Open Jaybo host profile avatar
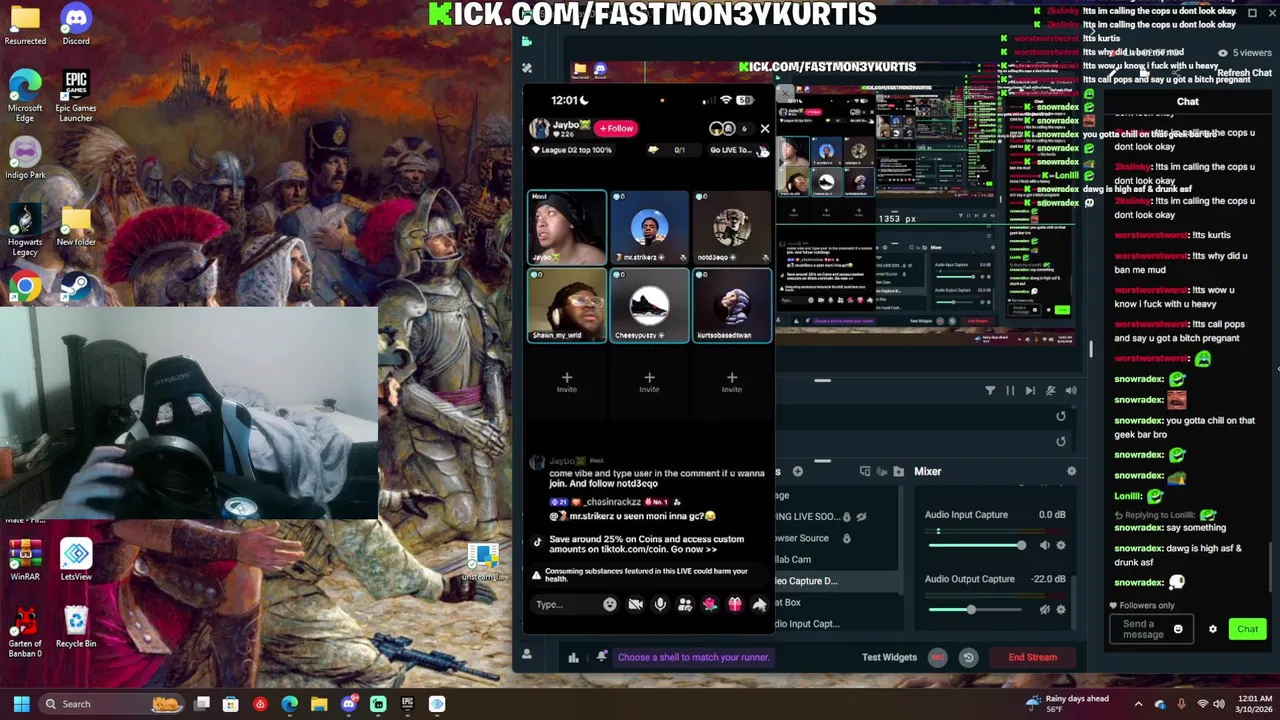The image size is (1280, 720). coord(540,128)
